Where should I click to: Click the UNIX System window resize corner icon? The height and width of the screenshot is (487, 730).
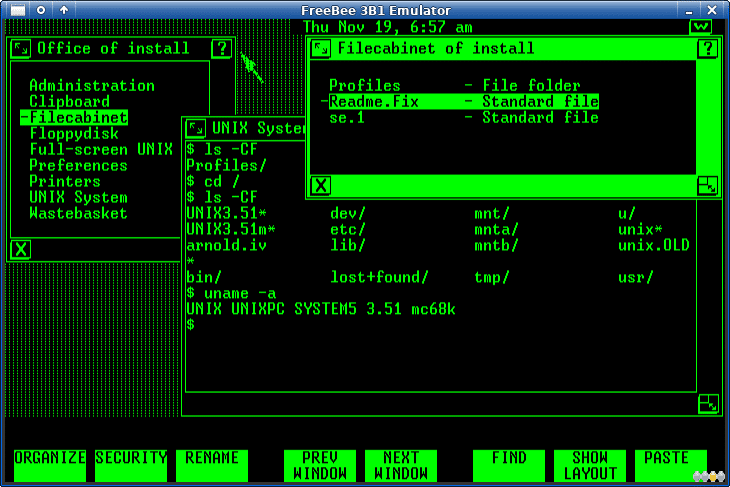pos(708,404)
